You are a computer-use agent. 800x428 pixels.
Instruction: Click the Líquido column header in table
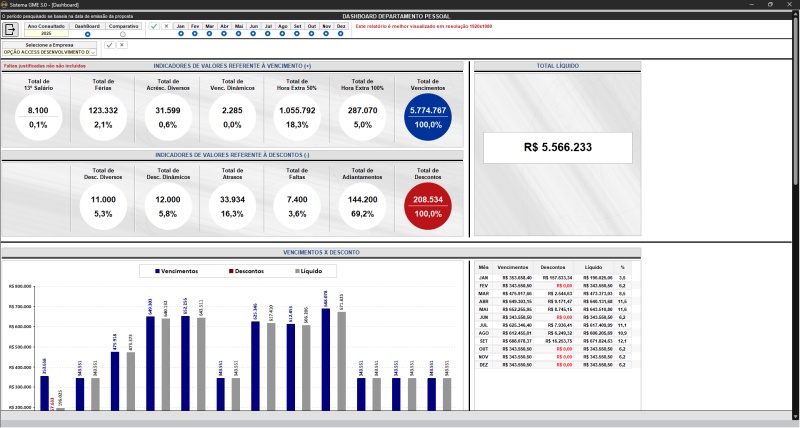point(594,268)
